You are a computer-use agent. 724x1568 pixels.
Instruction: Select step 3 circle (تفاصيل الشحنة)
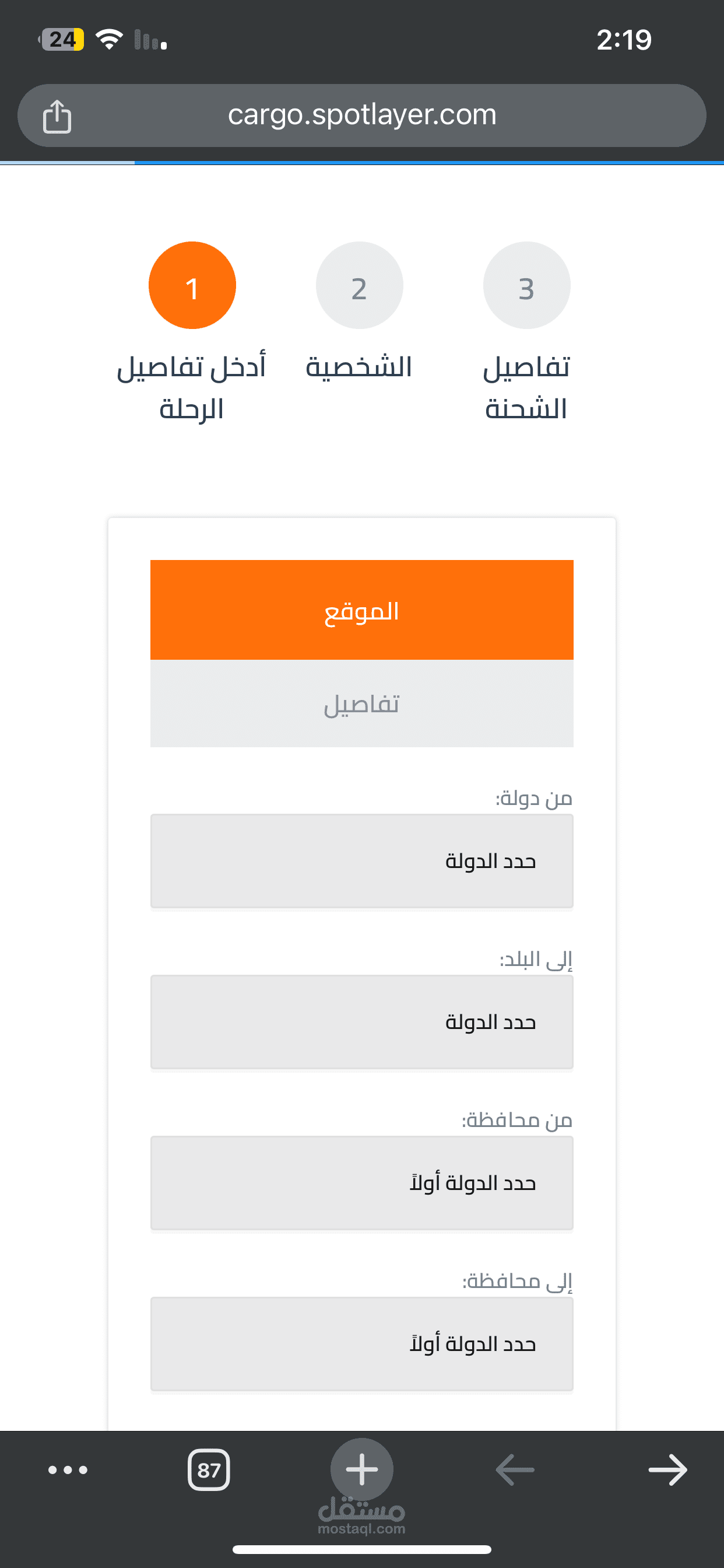click(x=527, y=285)
